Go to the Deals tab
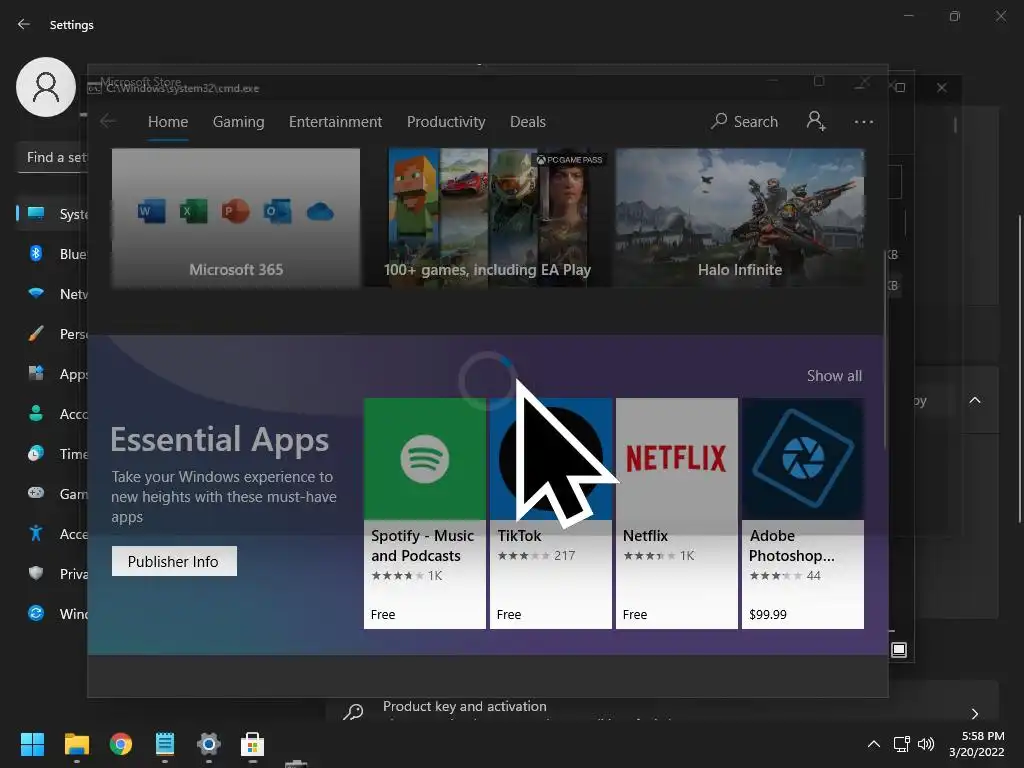This screenshot has height=768, width=1024. click(x=528, y=121)
